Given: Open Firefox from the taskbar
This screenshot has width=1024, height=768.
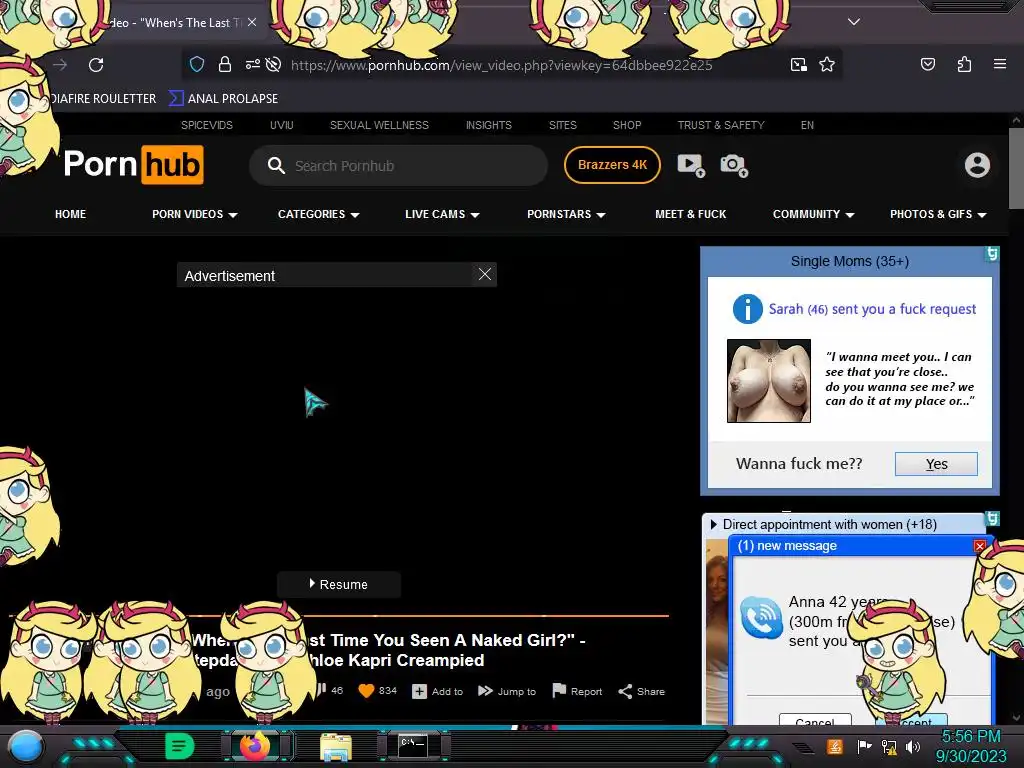Looking at the screenshot, I should (x=255, y=745).
